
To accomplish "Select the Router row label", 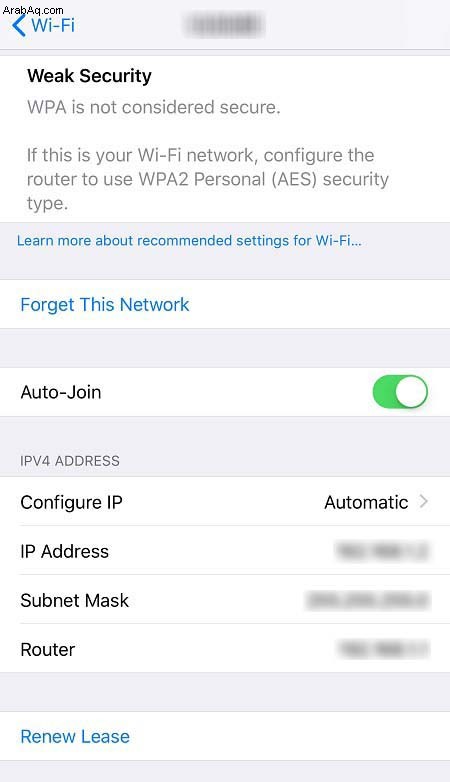I will click(48, 649).
